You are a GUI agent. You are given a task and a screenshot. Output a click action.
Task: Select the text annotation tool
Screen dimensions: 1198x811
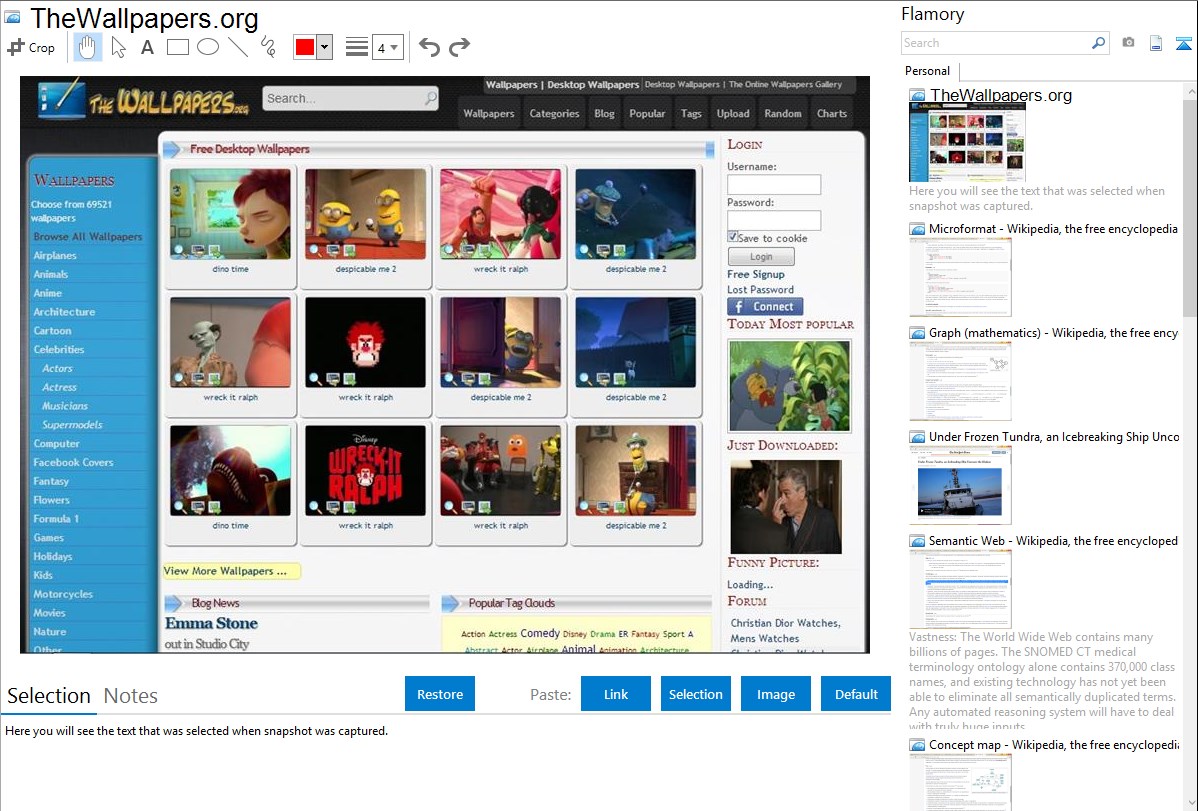coord(147,47)
